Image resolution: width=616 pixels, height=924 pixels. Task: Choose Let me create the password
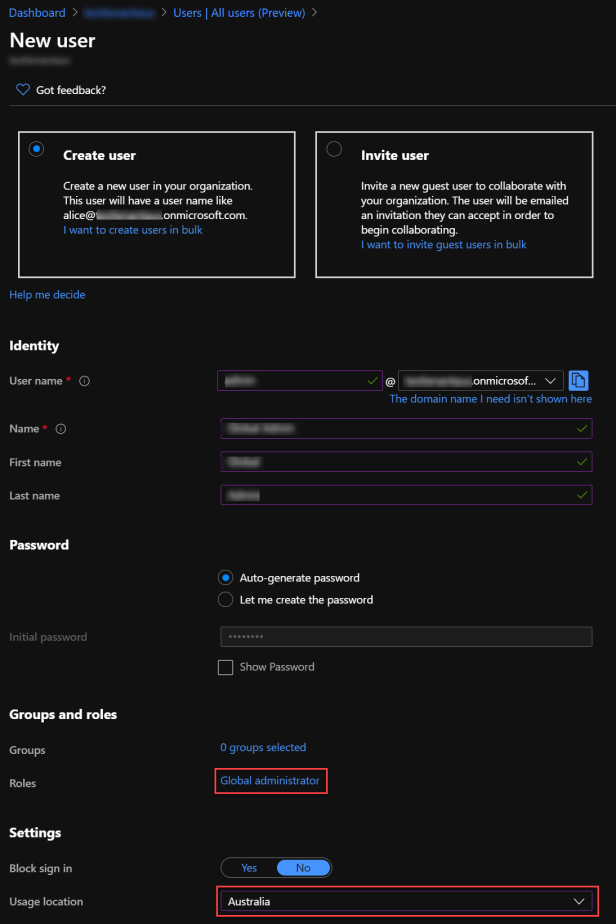point(225,599)
